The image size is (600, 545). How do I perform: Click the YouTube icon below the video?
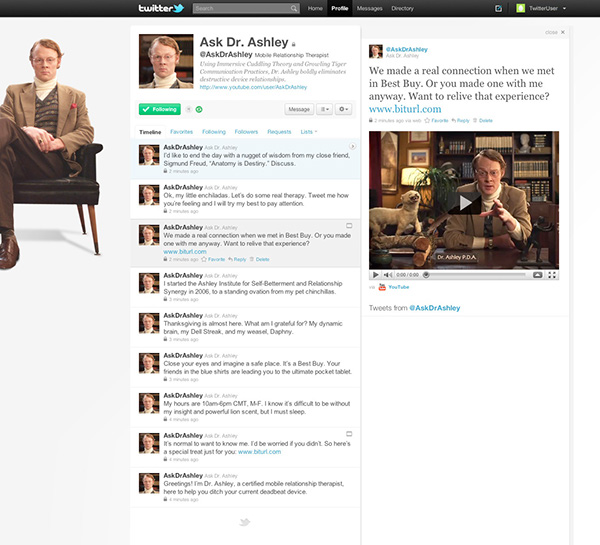coord(382,287)
